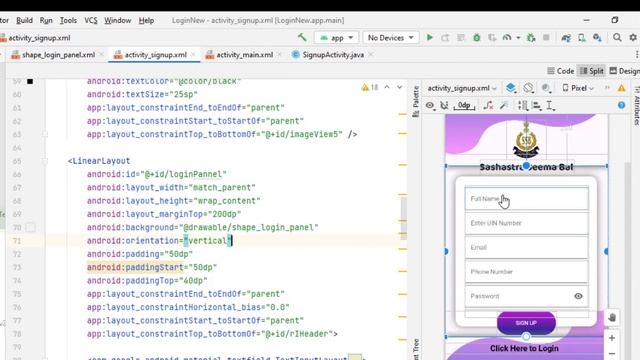The image size is (640, 360).
Task: Toggle autoconnect magnet icon
Action: point(444,106)
